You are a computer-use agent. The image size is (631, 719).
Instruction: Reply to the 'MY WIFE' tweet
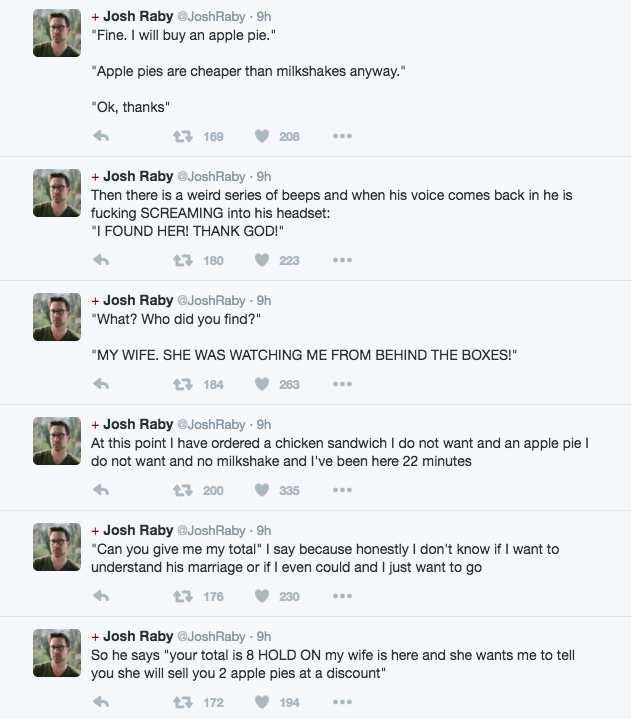[101, 384]
